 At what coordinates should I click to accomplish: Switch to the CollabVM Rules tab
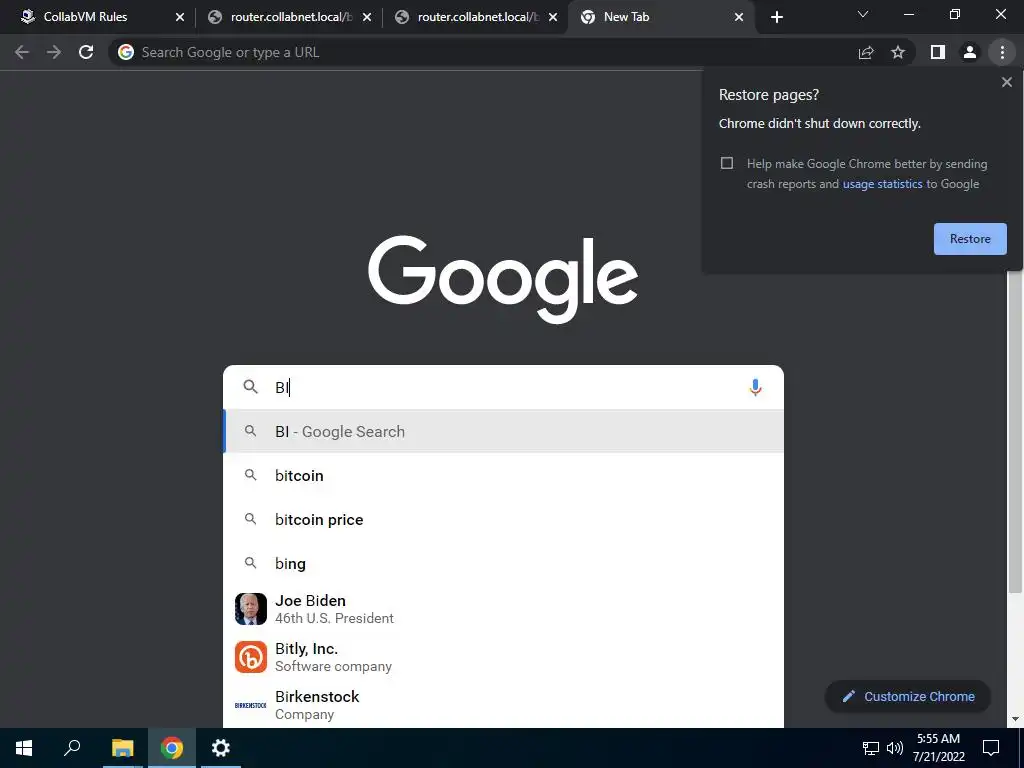96,17
